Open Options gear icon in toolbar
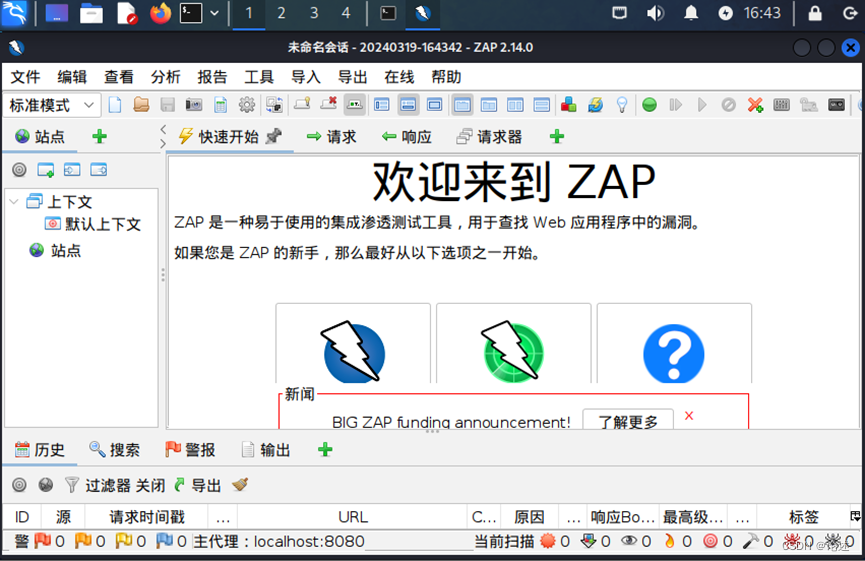Screen dimensions: 865x561 (247, 105)
